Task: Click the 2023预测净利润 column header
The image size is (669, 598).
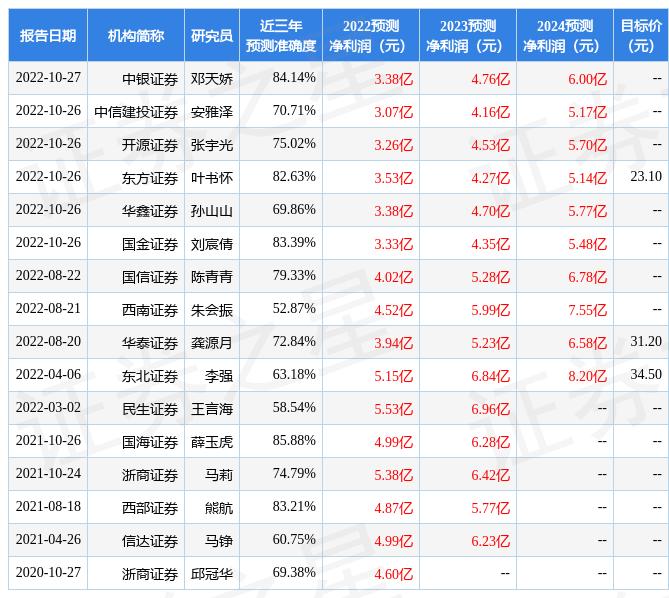Action: tap(468, 35)
